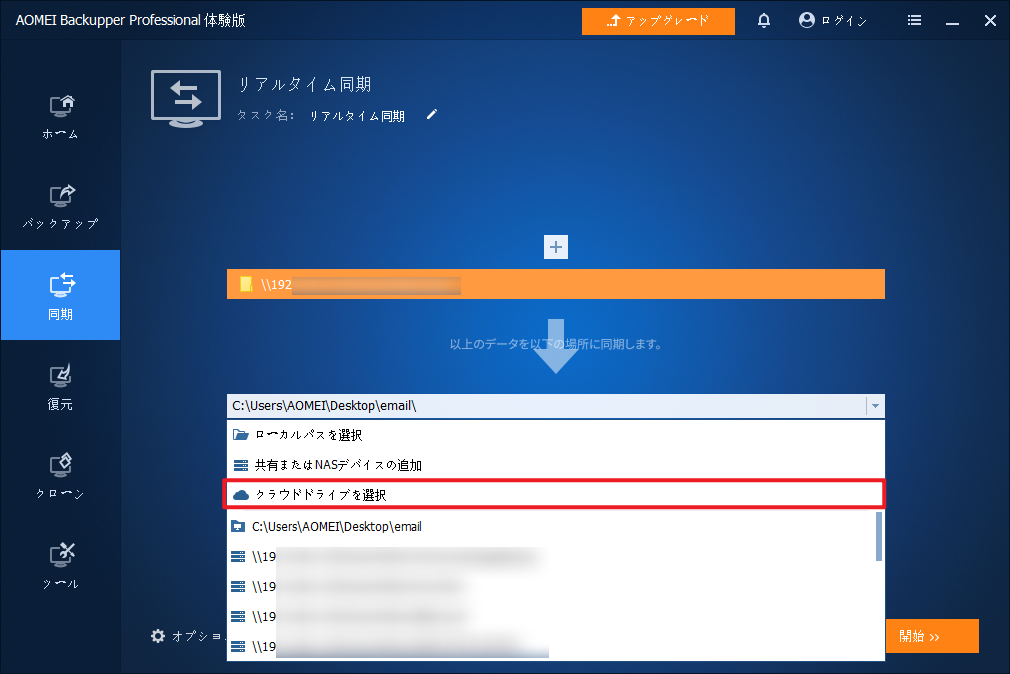Edit task name with pencil icon
1010x674 pixels.
click(x=432, y=115)
